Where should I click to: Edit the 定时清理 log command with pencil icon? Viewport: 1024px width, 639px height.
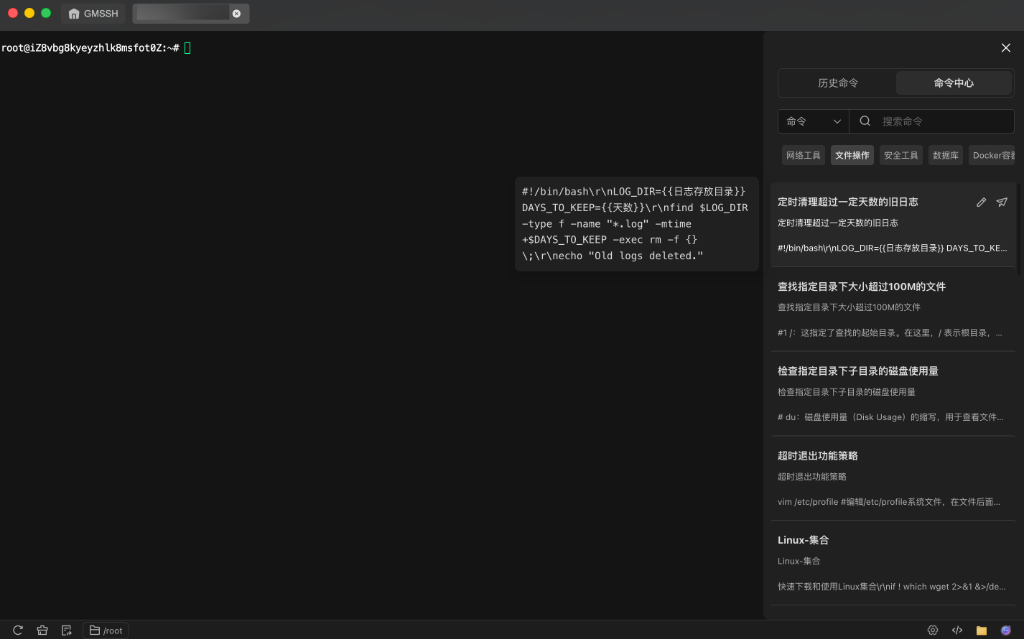pos(981,202)
